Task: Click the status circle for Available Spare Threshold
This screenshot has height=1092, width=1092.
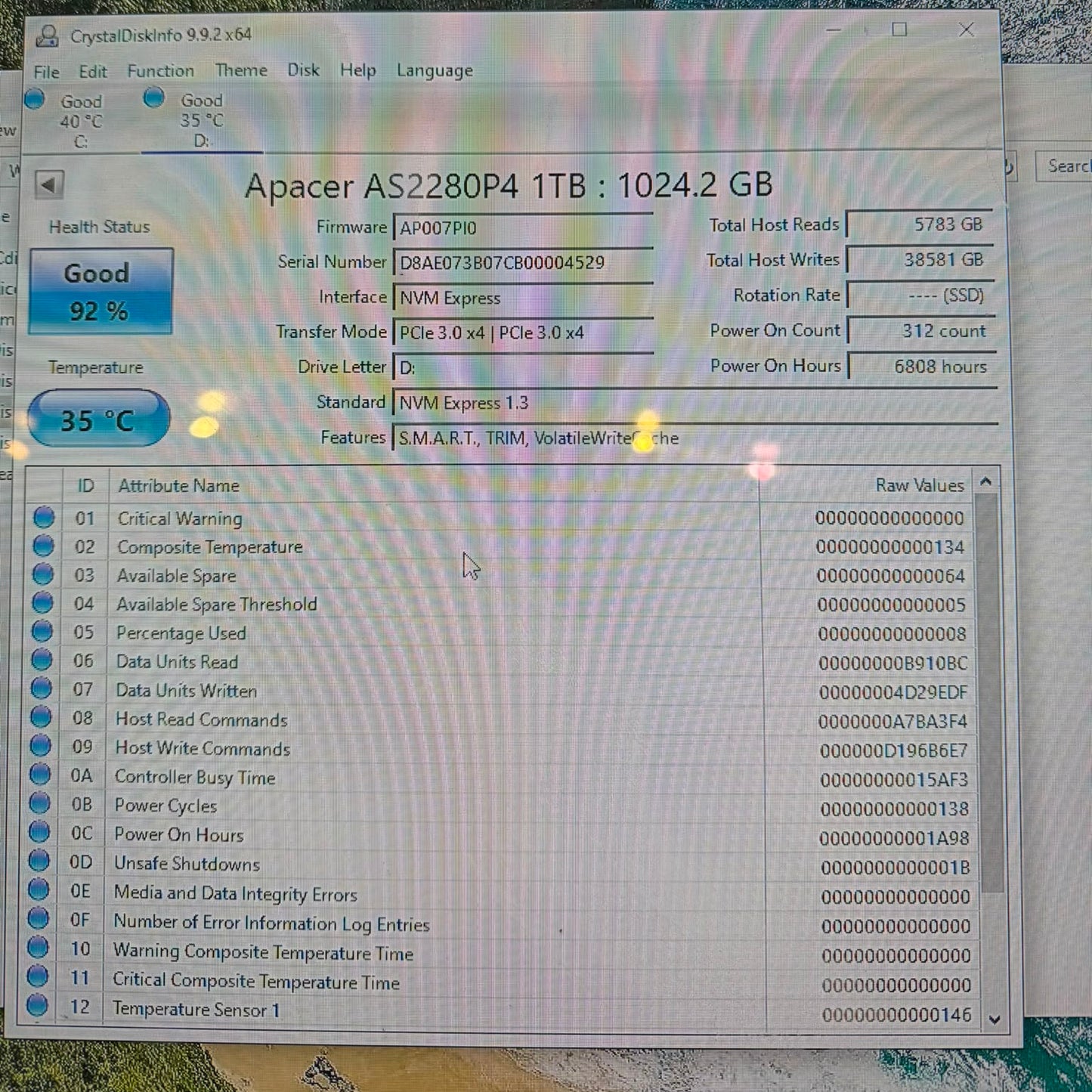Action: [x=43, y=603]
